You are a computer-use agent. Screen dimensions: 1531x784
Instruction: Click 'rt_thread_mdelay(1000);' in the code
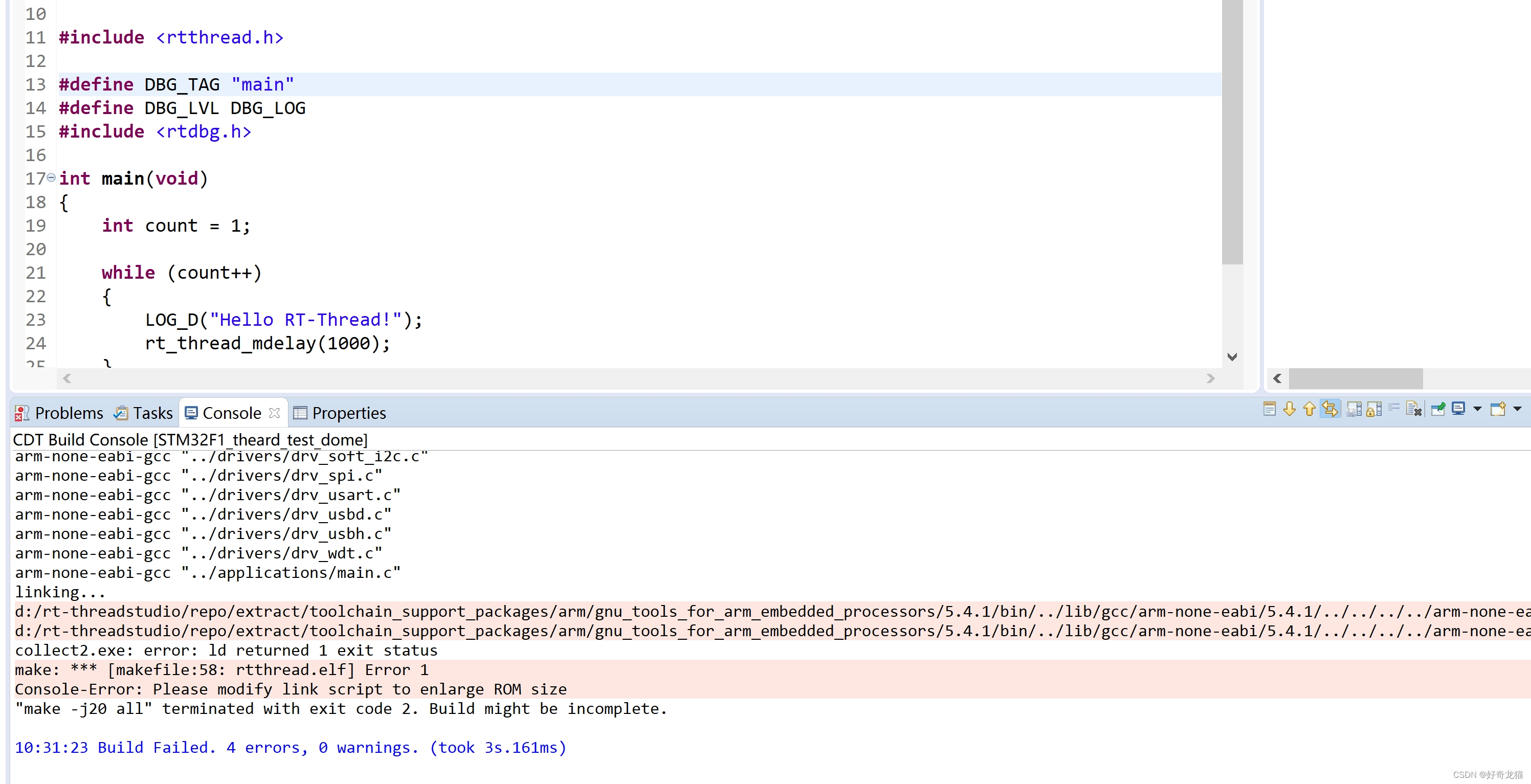point(268,343)
